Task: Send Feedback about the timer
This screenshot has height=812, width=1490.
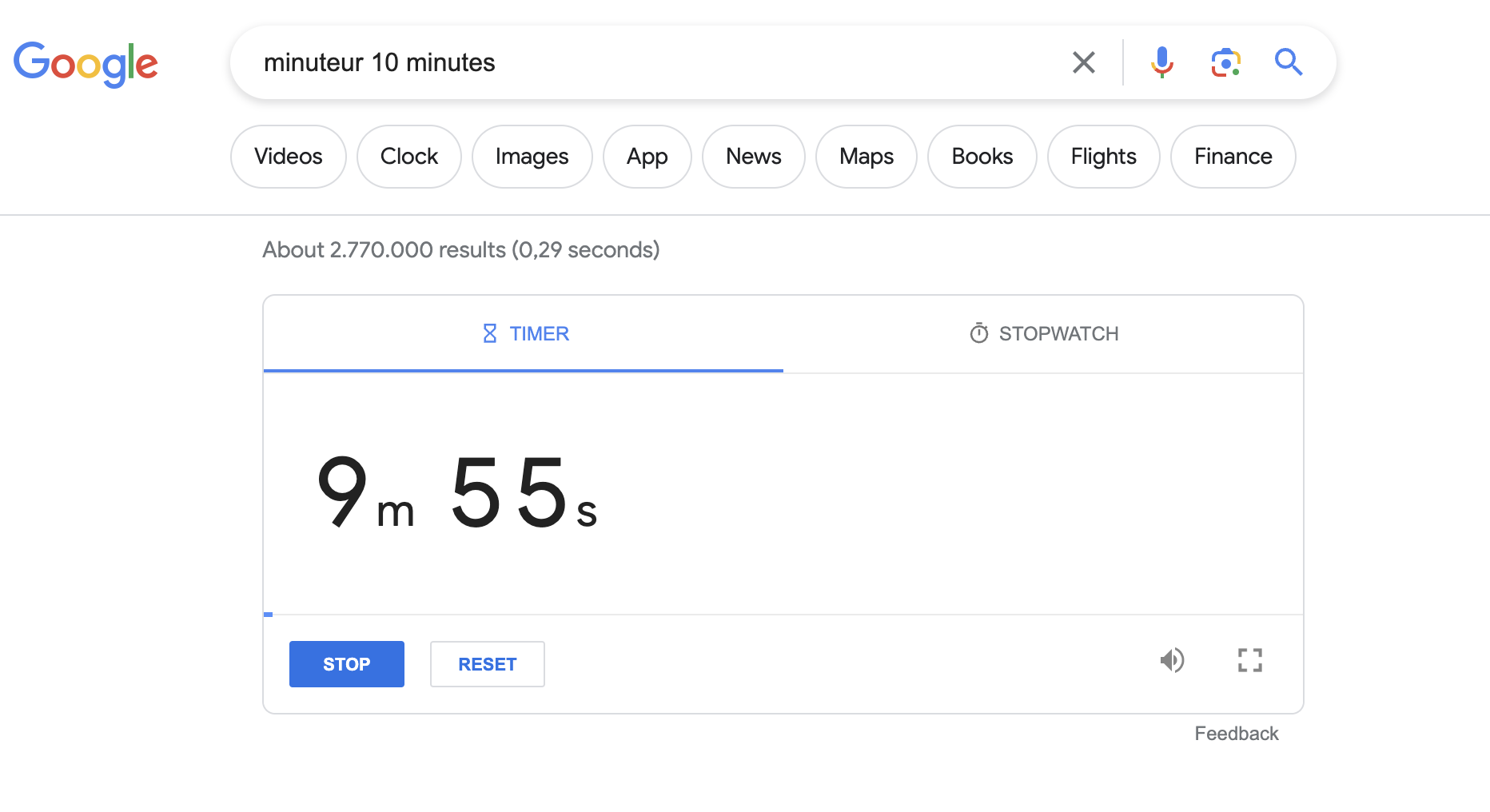Action: [x=1236, y=733]
